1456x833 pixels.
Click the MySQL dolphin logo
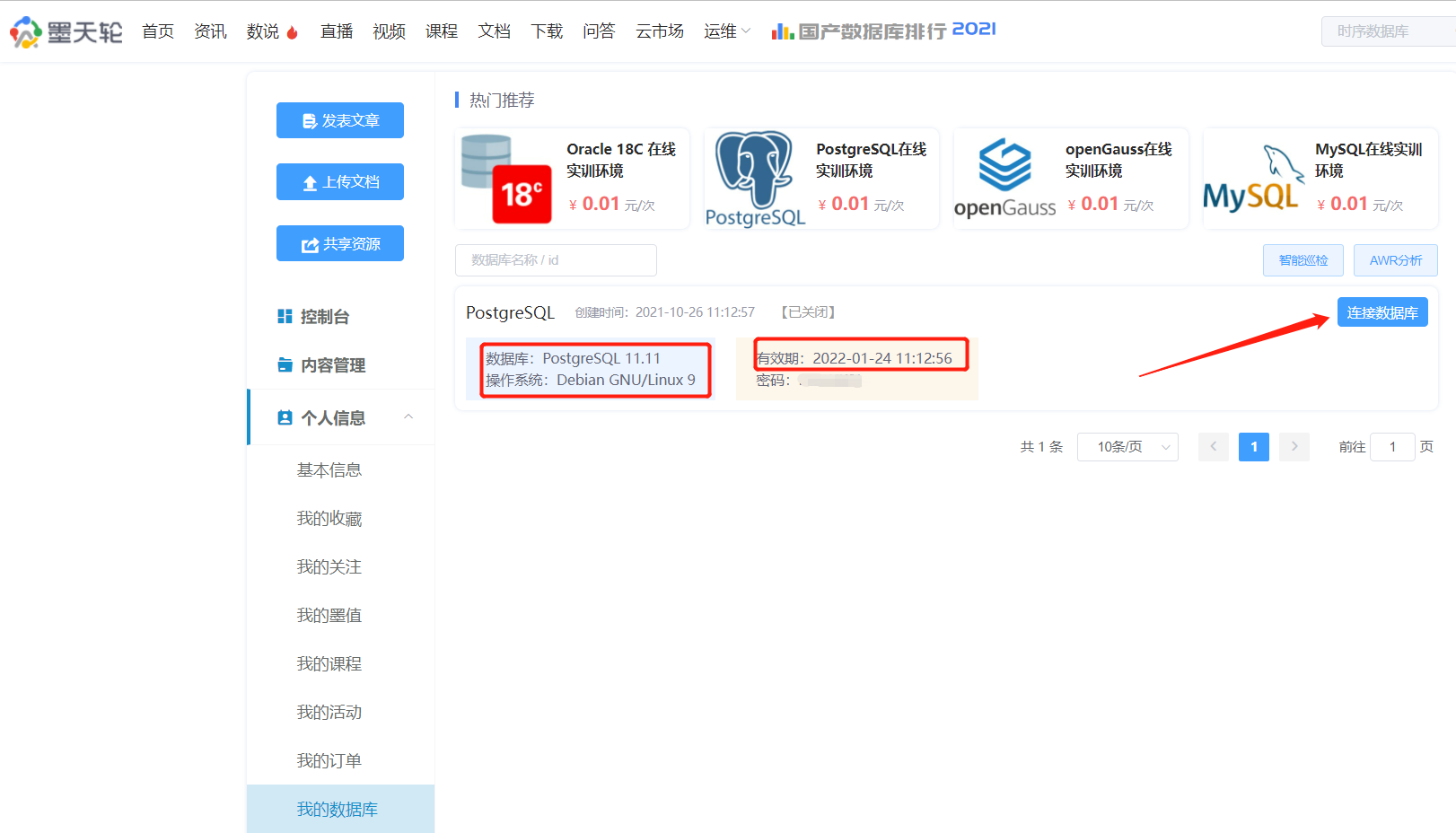pyautogui.click(x=1253, y=178)
